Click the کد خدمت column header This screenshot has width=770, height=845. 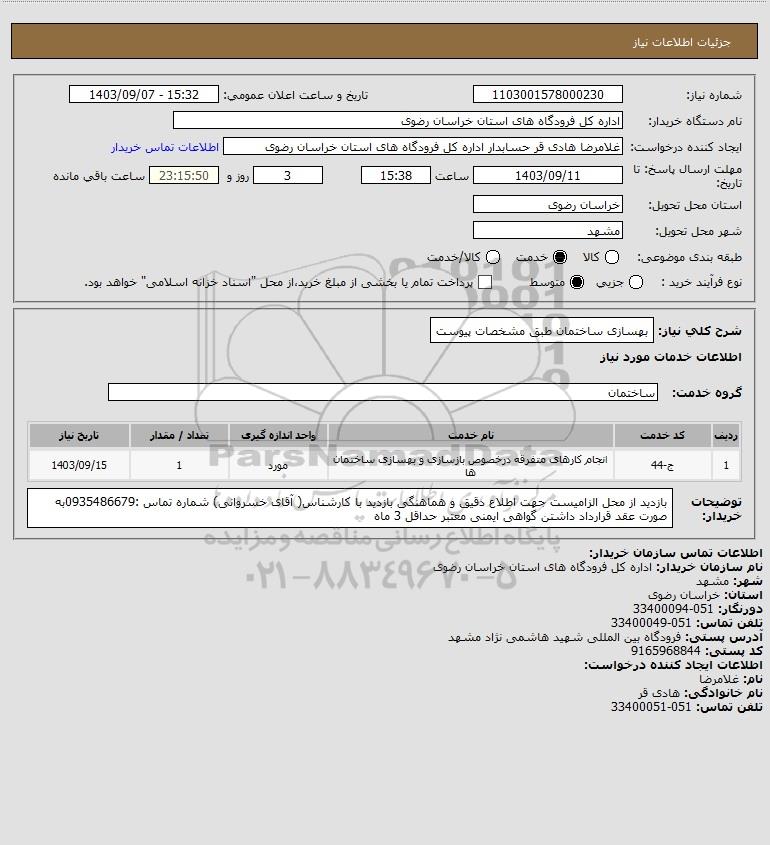tap(662, 435)
